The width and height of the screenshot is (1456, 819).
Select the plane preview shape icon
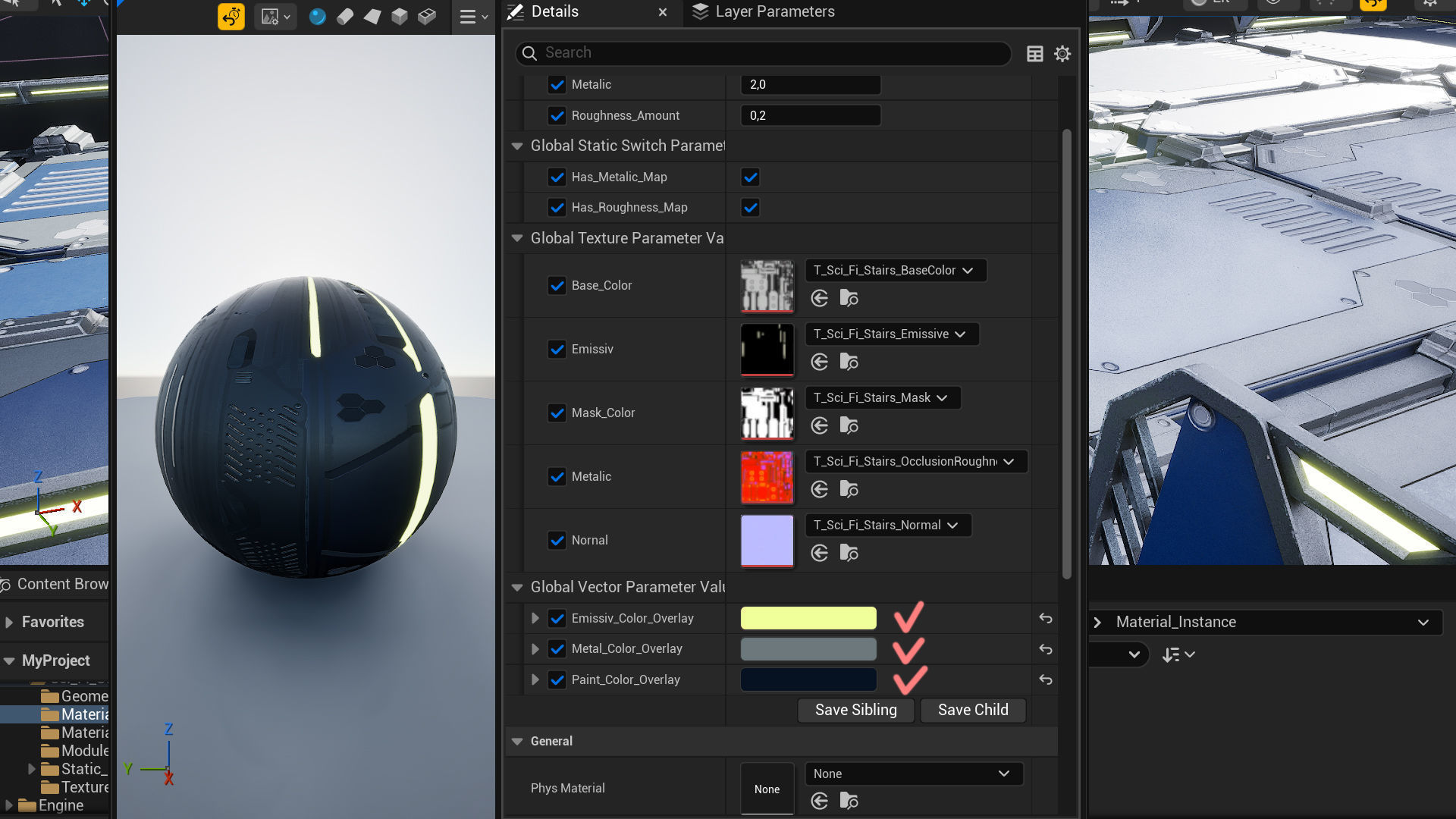(x=372, y=16)
